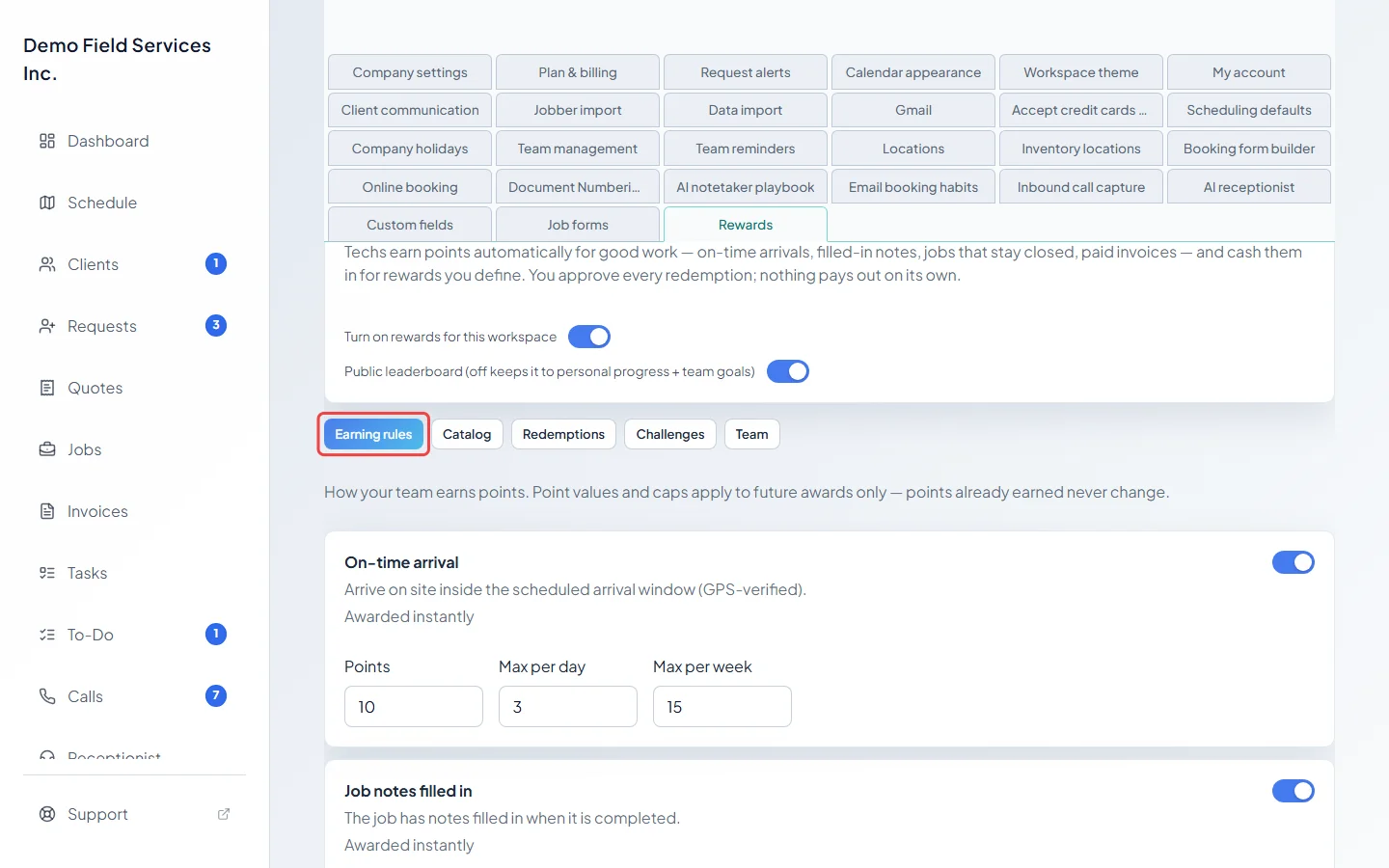Open the Booking form builder tab
The width and height of the screenshot is (1389, 868).
pos(1249,149)
